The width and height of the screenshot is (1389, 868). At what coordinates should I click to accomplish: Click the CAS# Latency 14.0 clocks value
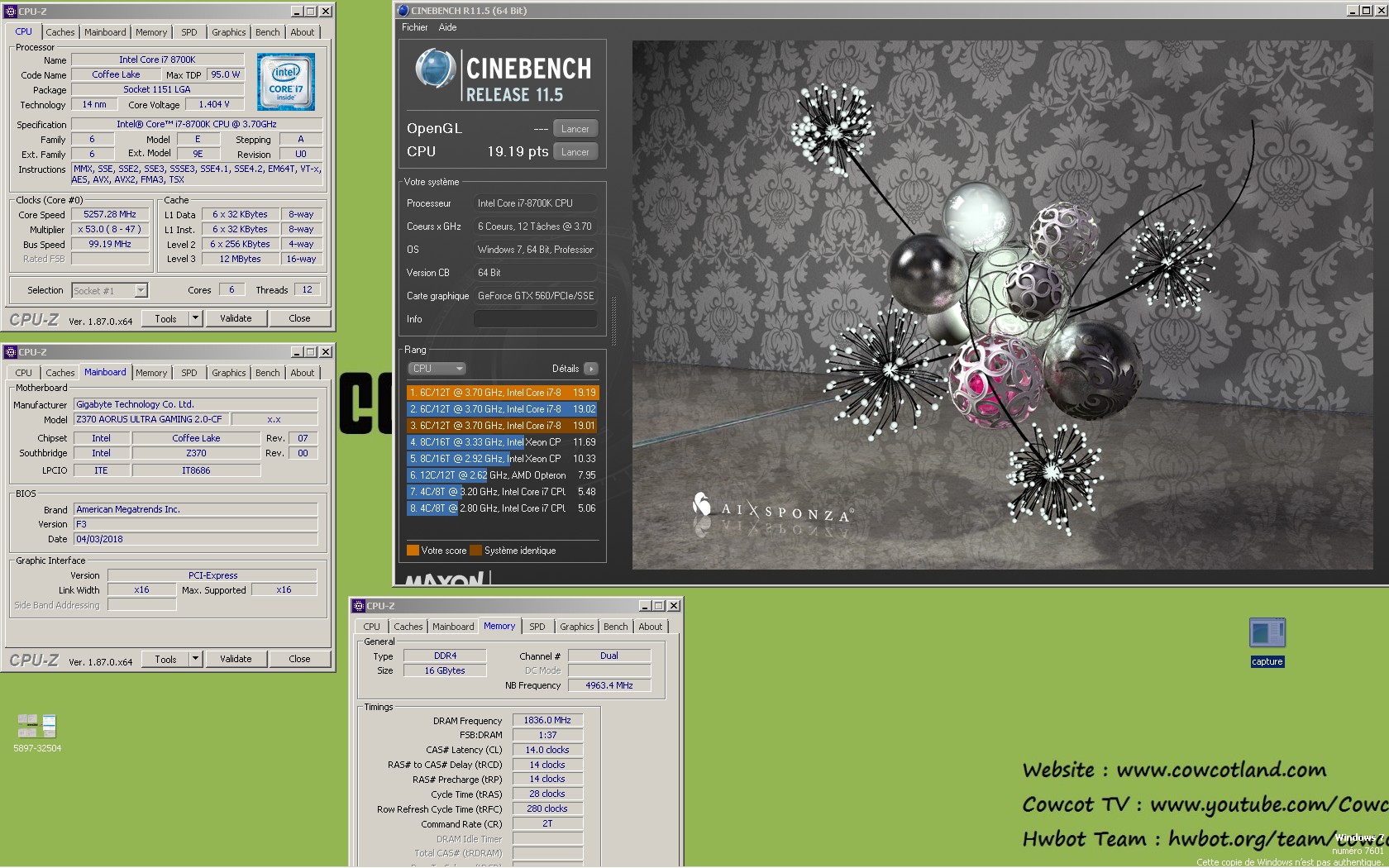(547, 750)
